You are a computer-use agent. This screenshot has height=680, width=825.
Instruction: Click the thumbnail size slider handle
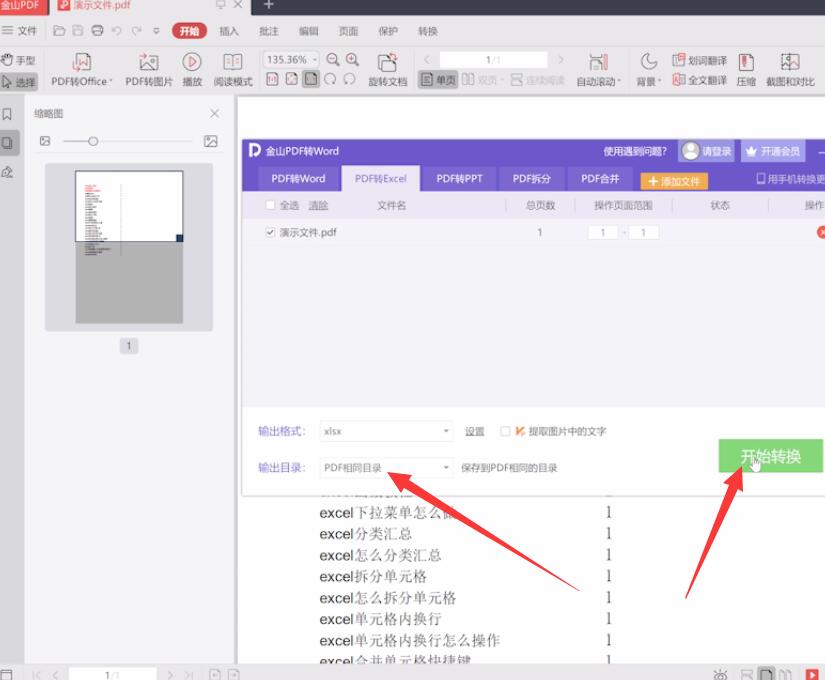(x=93, y=141)
